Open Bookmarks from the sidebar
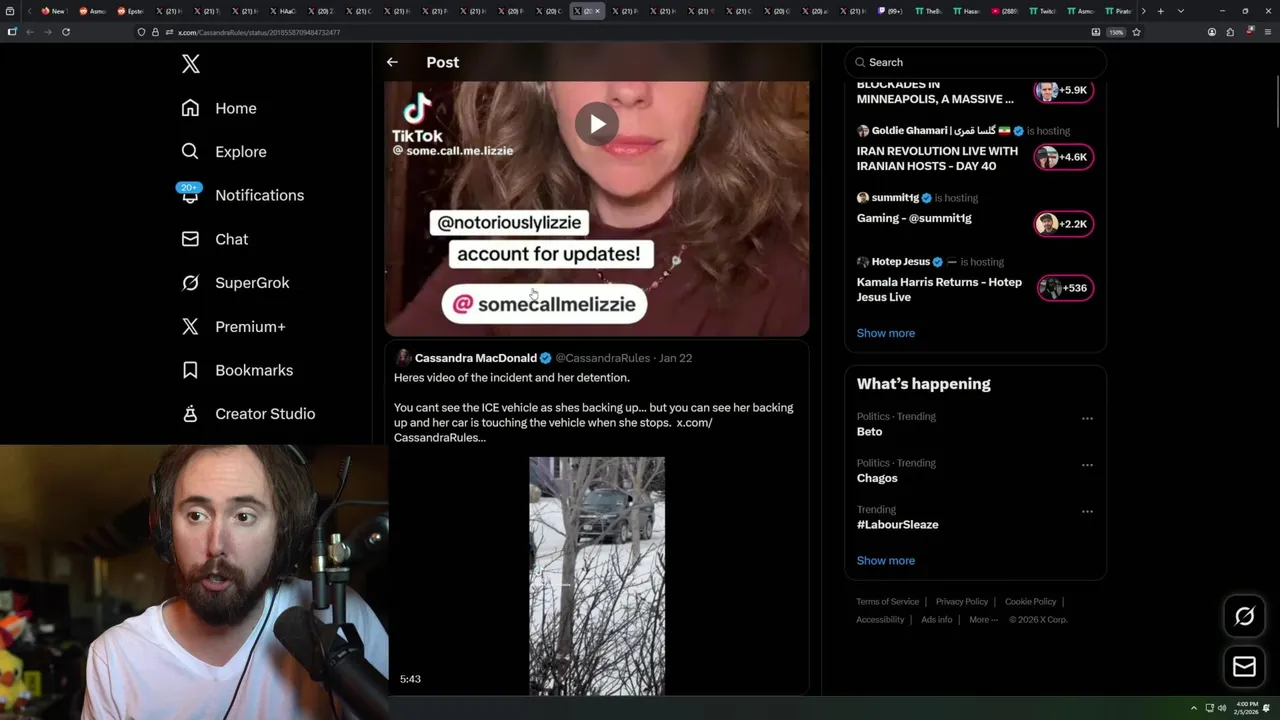1280x720 pixels. [x=253, y=370]
